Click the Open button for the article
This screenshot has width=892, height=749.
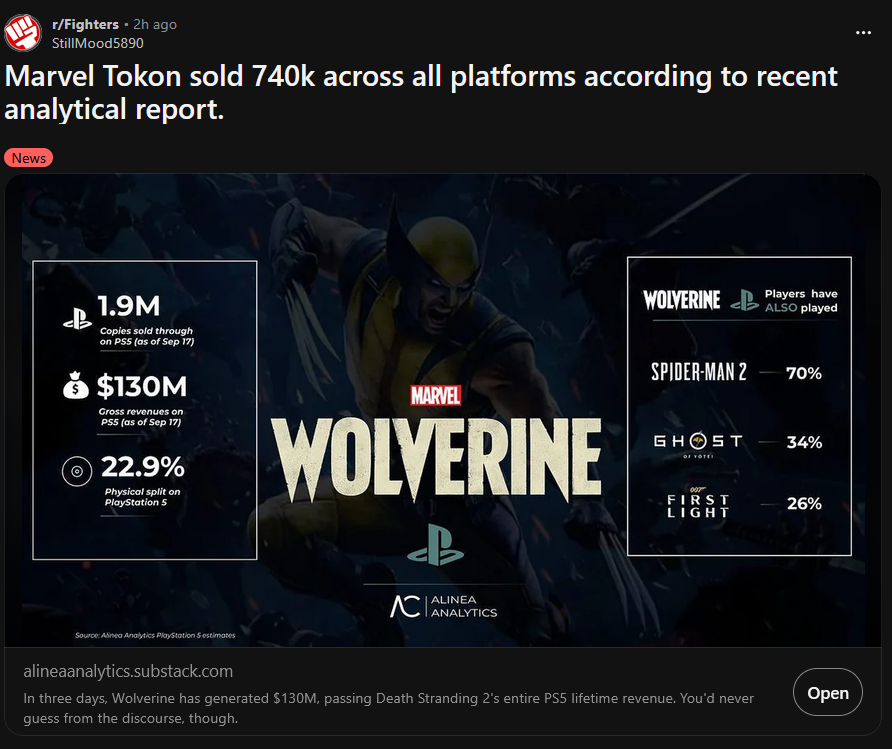(828, 692)
